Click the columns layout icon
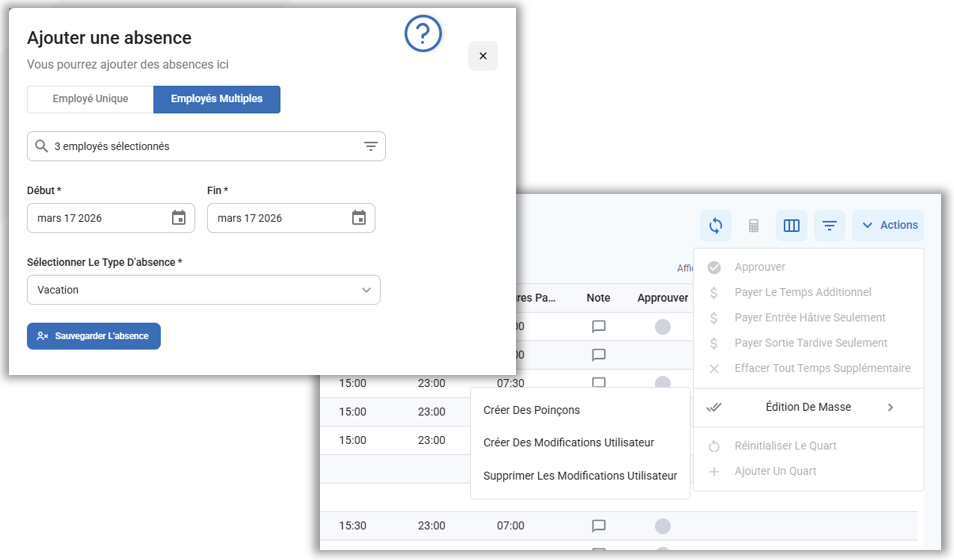The width and height of the screenshot is (954, 560). (x=791, y=226)
